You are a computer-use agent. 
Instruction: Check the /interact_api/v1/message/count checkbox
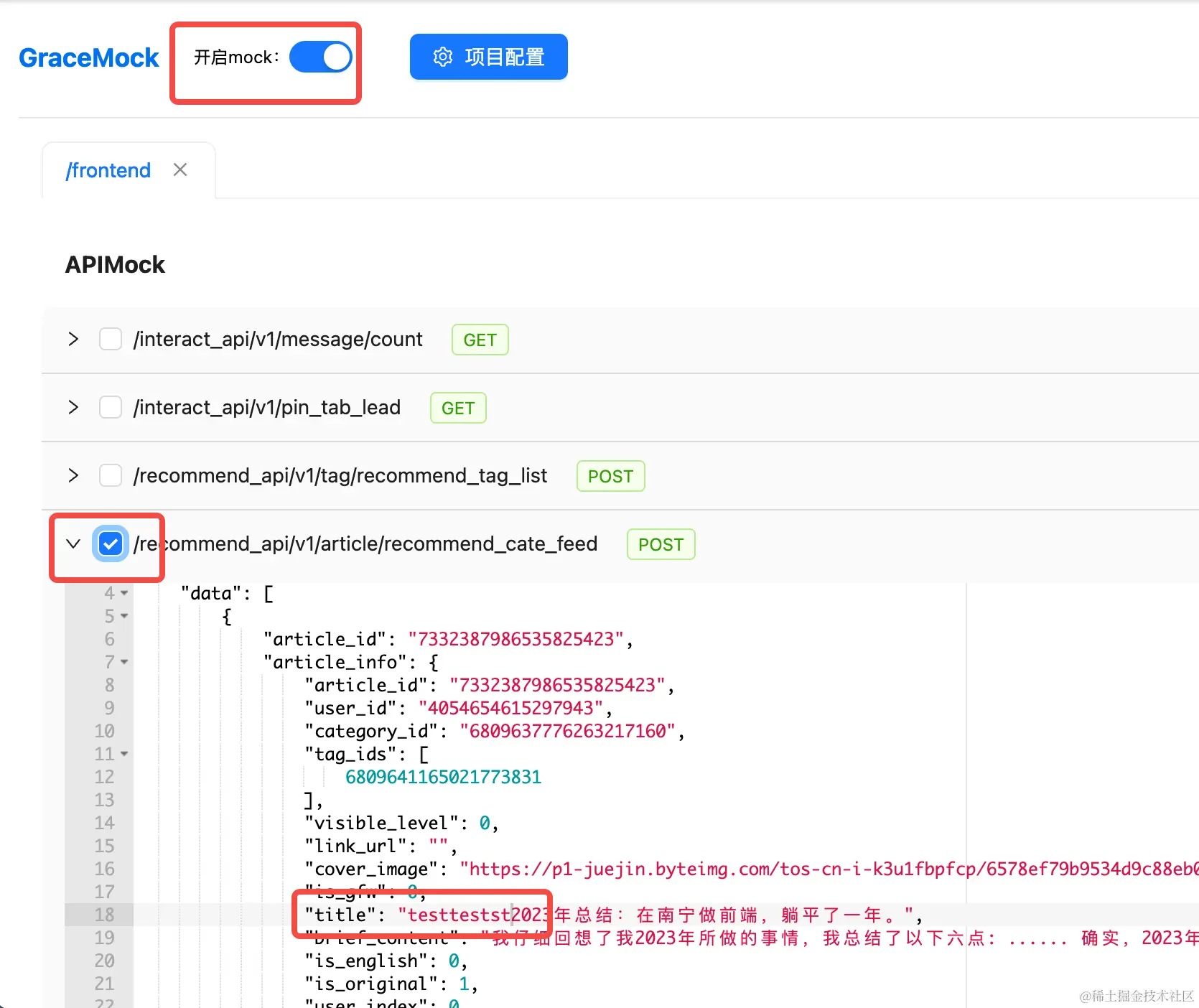pyautogui.click(x=111, y=339)
